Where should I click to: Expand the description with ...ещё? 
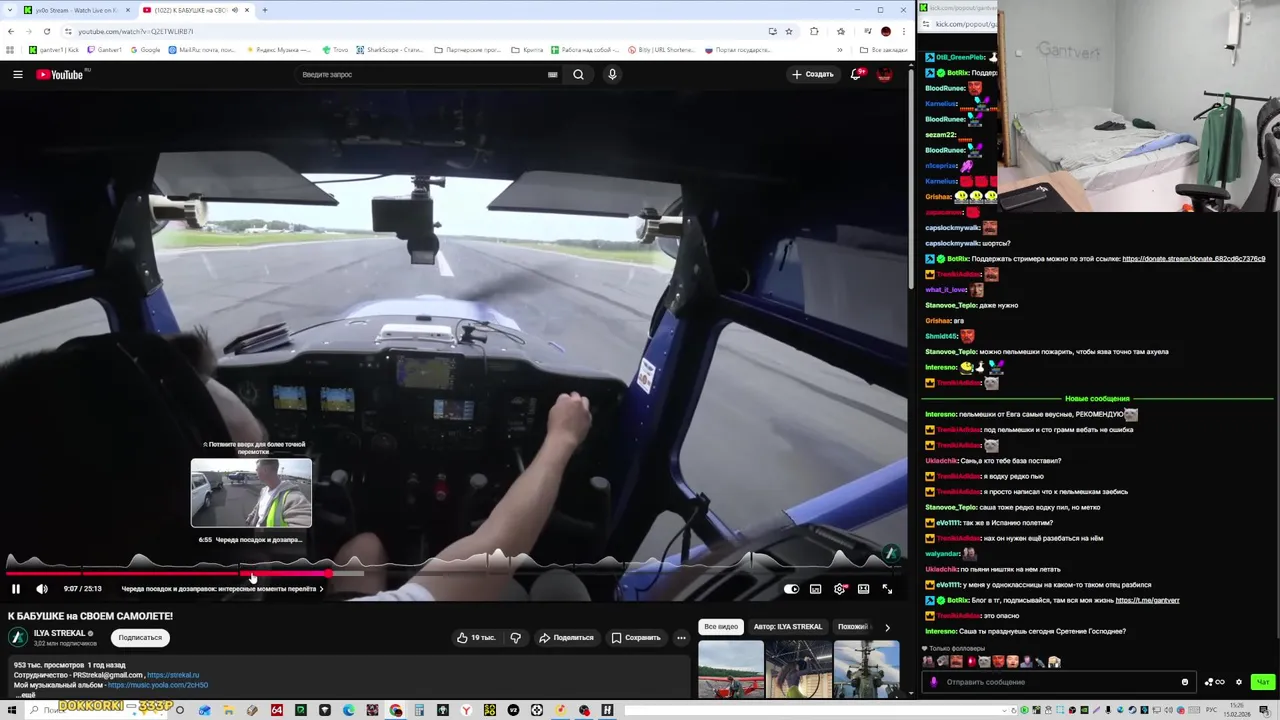pyautogui.click(x=25, y=695)
